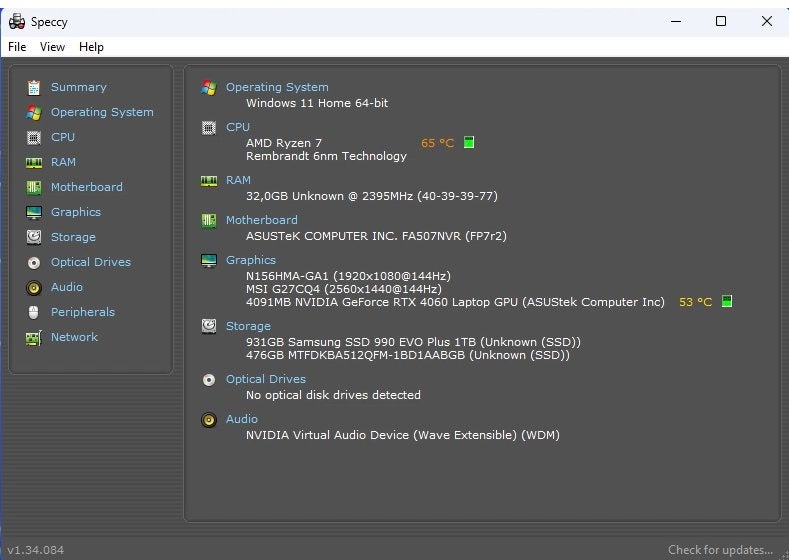
Task: Click the 65 °C CPU temperature value
Action: point(437,143)
